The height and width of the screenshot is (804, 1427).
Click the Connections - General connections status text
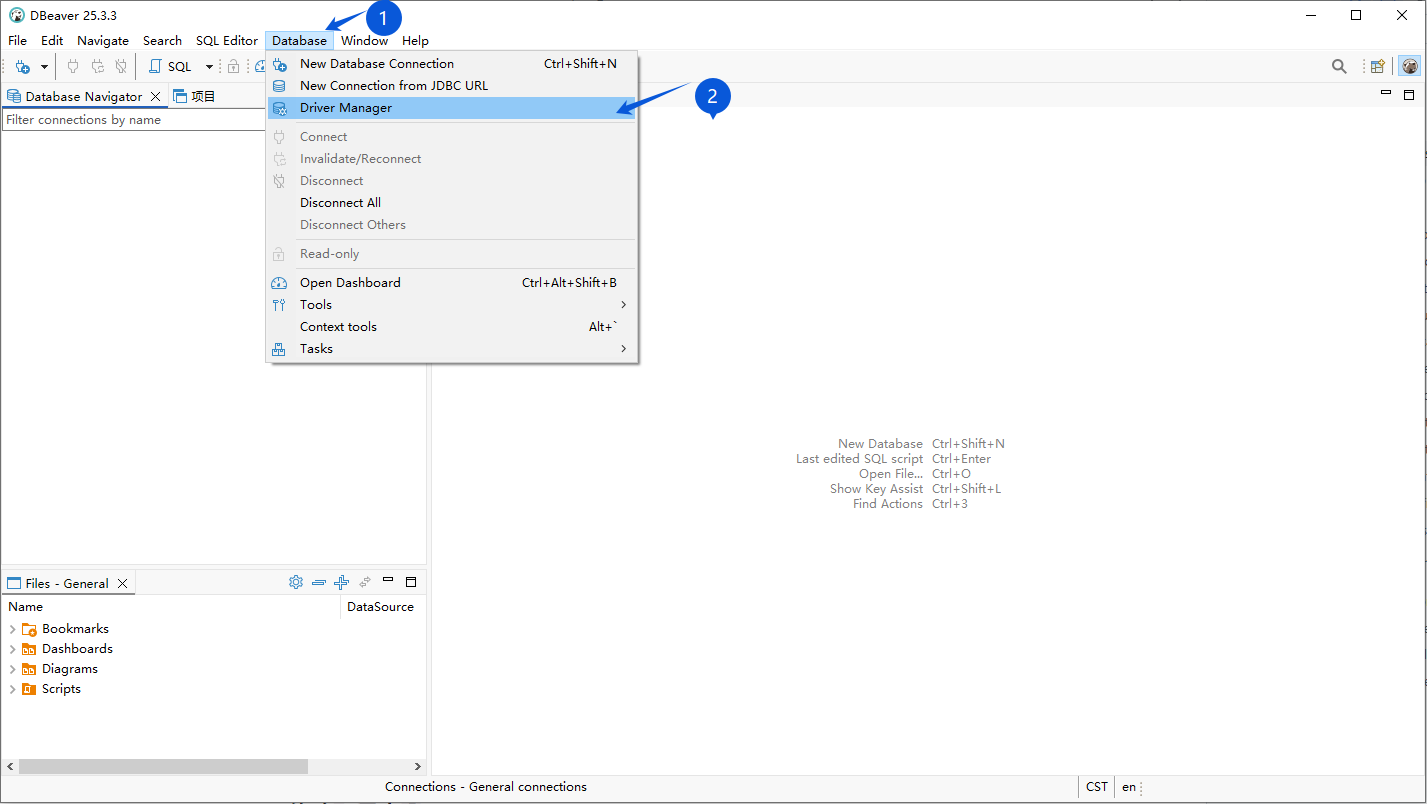point(486,787)
